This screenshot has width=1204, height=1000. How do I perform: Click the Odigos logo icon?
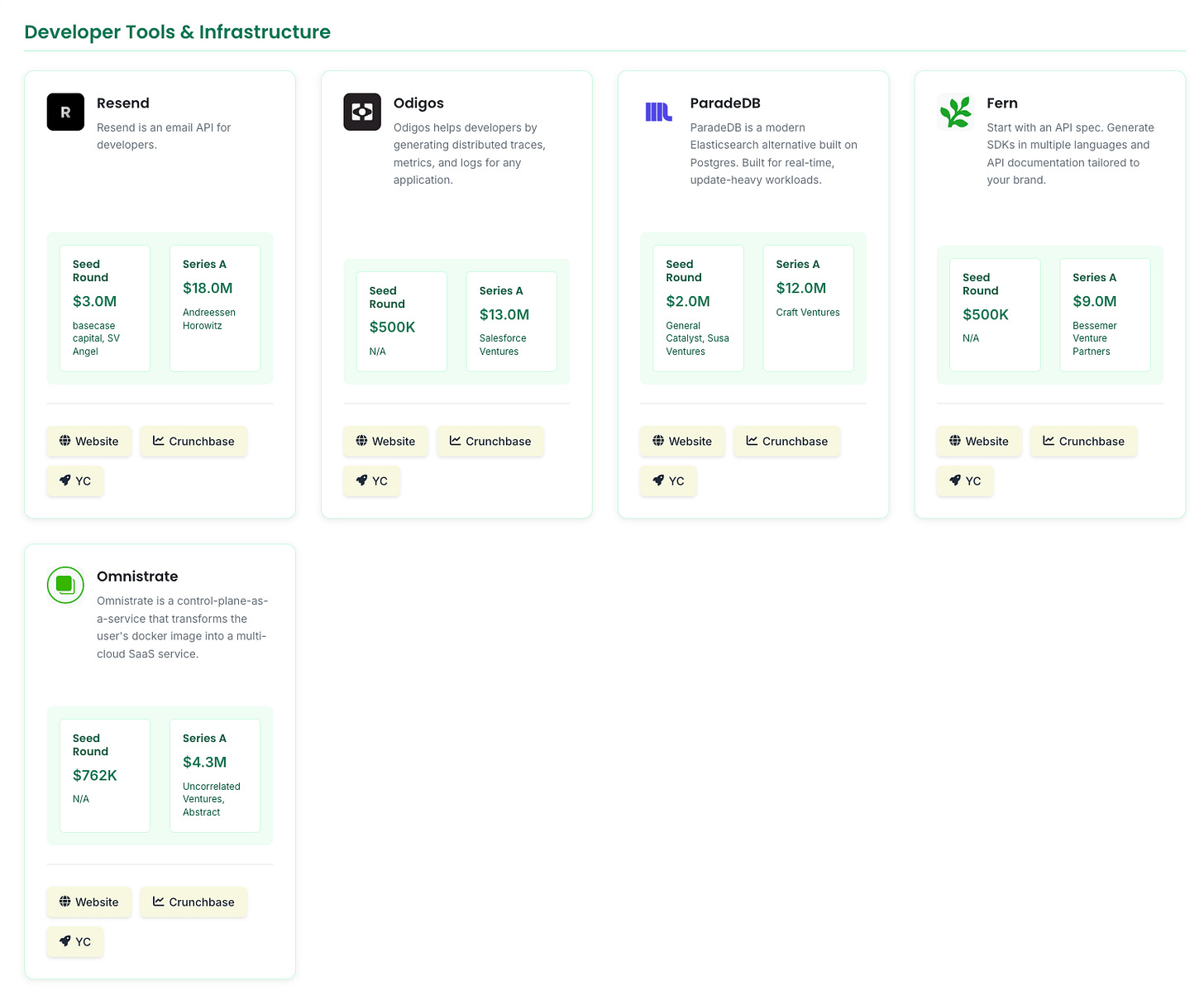pyautogui.click(x=362, y=112)
